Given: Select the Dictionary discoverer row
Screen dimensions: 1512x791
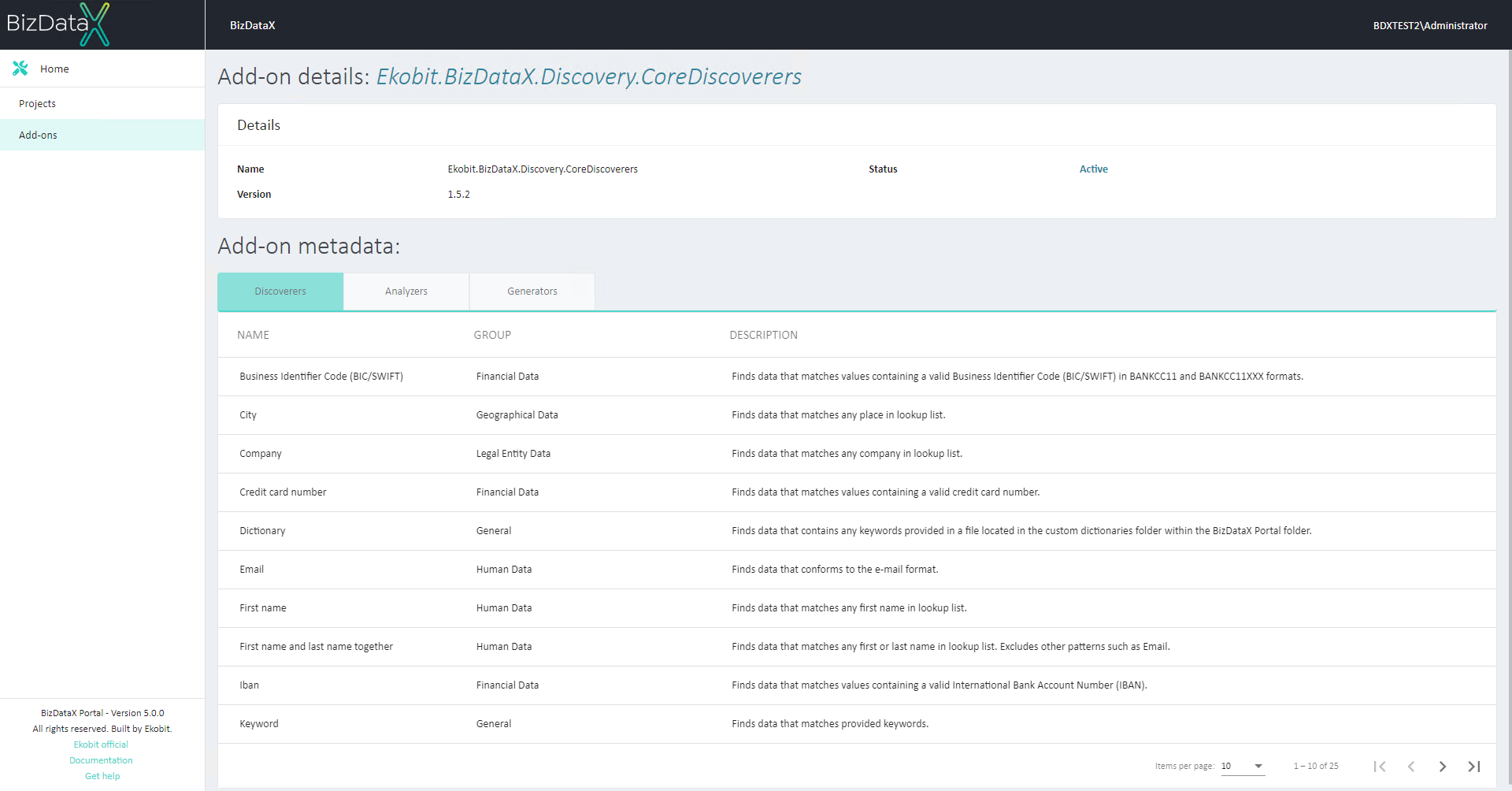Looking at the screenshot, I should tap(857, 531).
